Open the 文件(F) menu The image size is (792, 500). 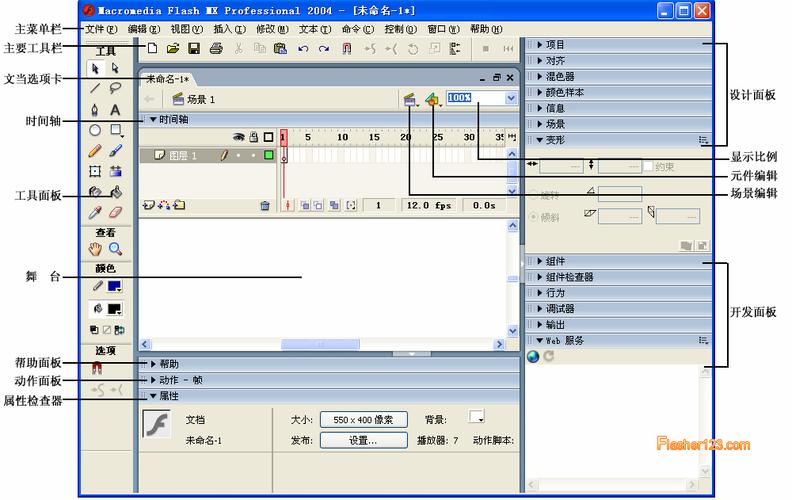[x=101, y=29]
